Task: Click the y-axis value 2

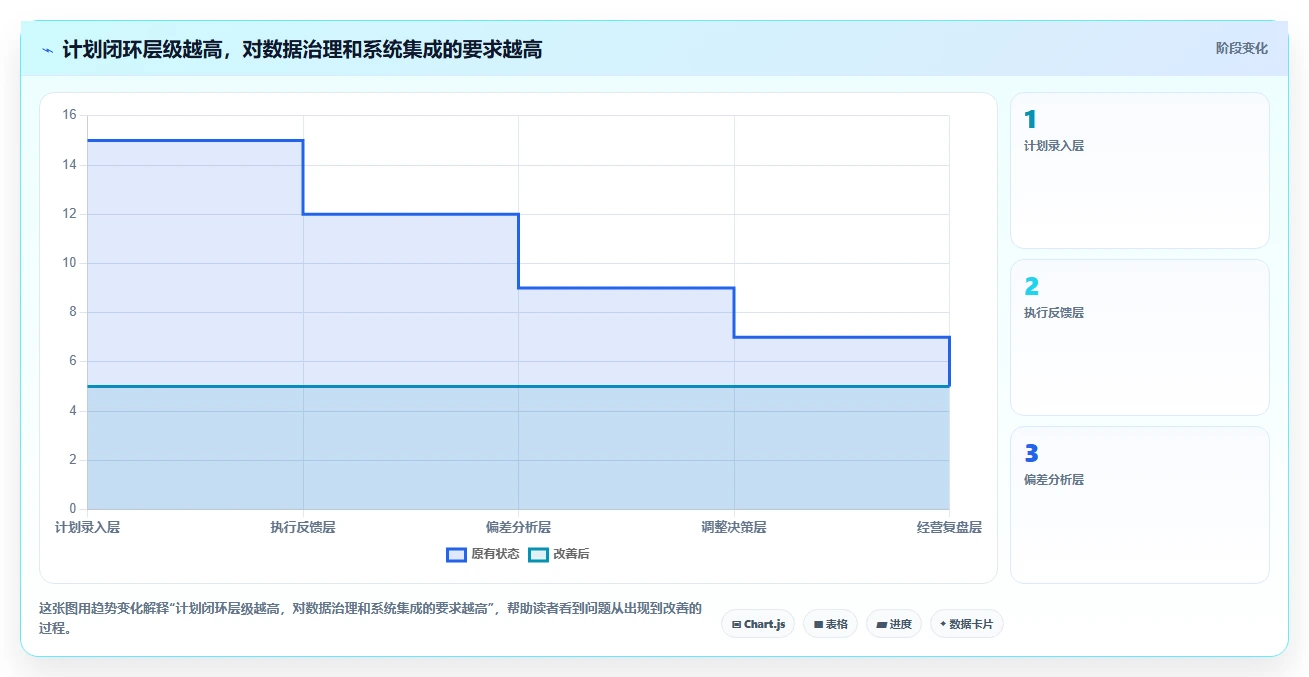Action: (x=72, y=460)
